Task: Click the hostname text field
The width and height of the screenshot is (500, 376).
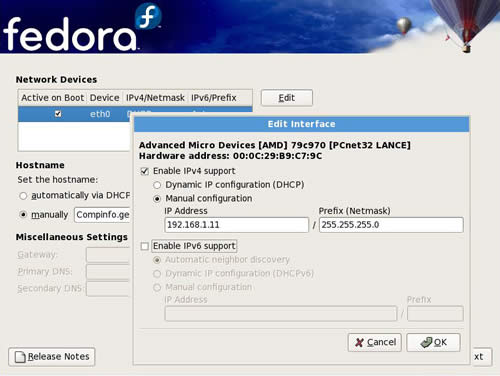Action: 102,215
